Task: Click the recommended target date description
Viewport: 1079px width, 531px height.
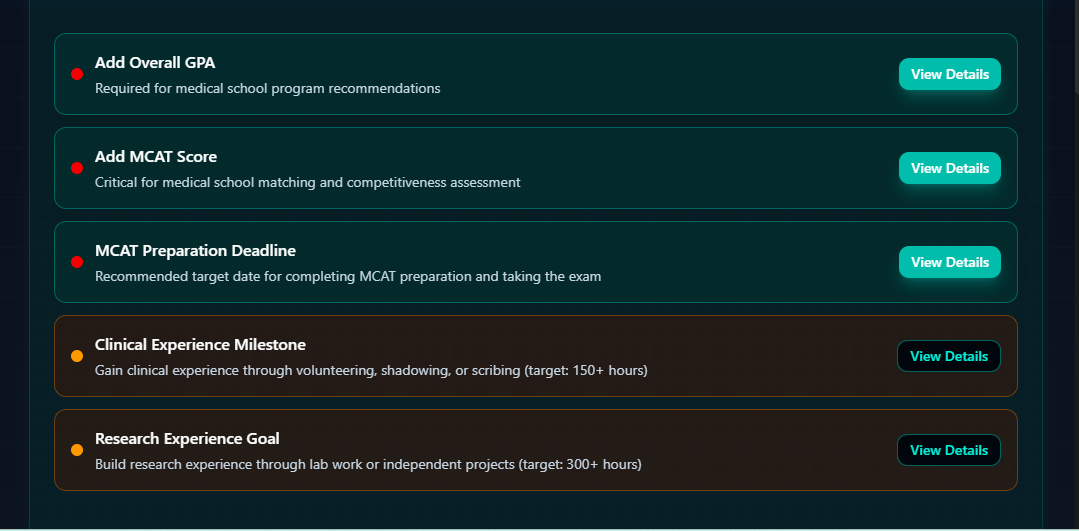Action: pos(348,276)
